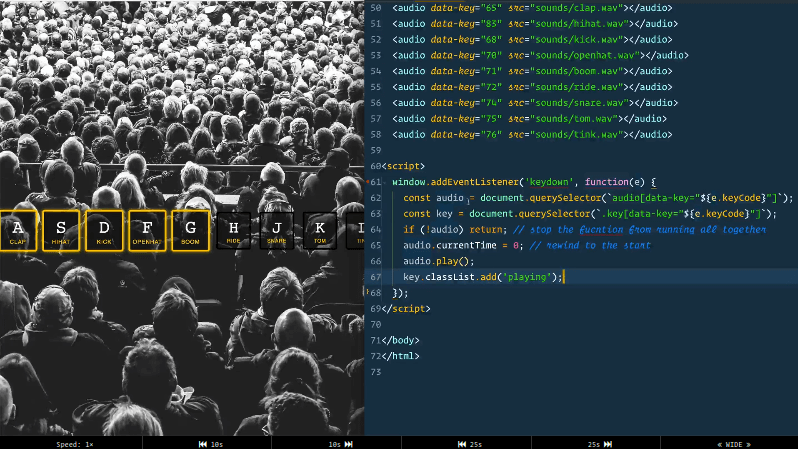
Task: Click 'sounds/tink.wav' source path
Action: pyautogui.click(x=579, y=134)
